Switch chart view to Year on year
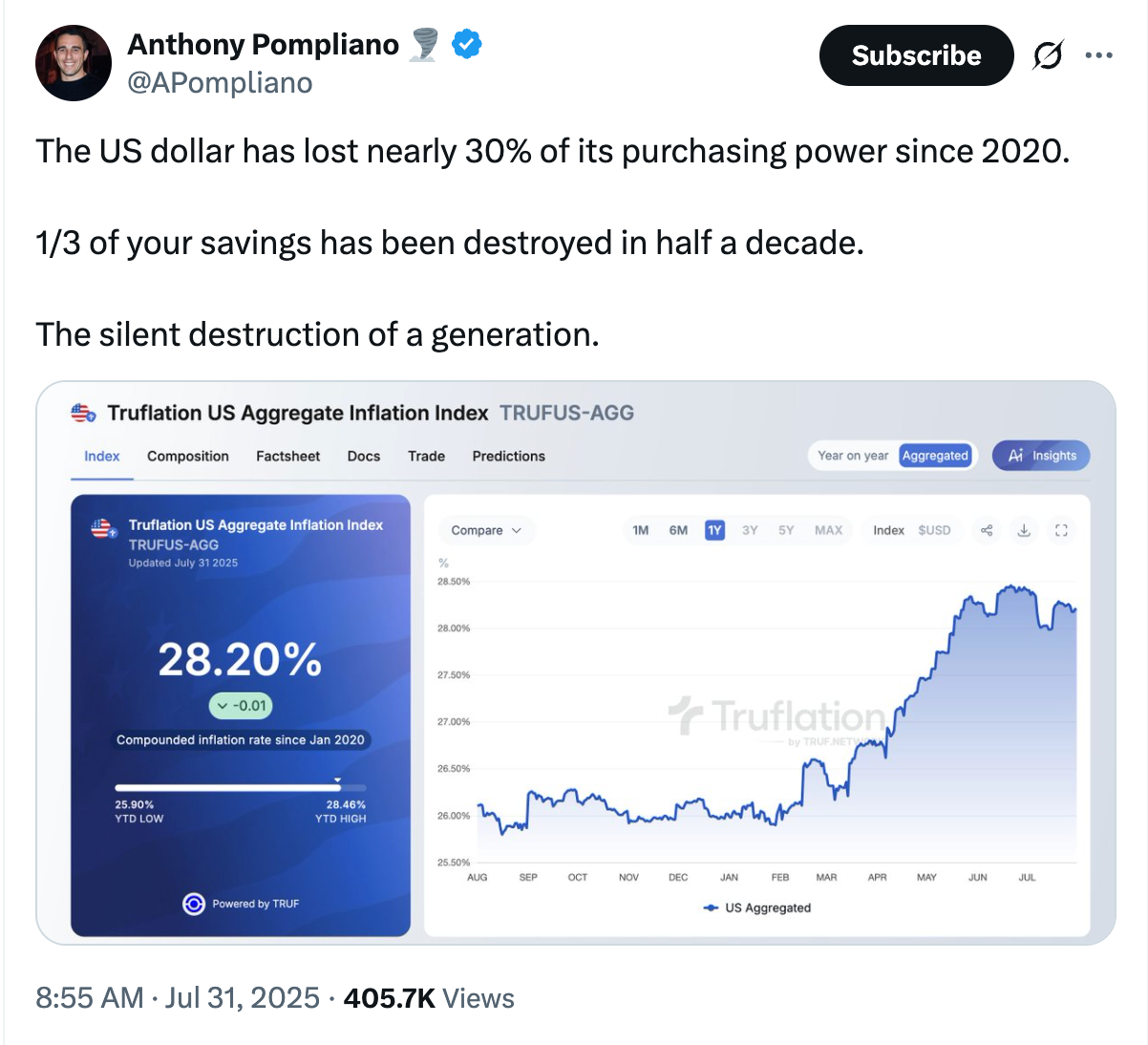The image size is (1148, 1045). tap(853, 456)
